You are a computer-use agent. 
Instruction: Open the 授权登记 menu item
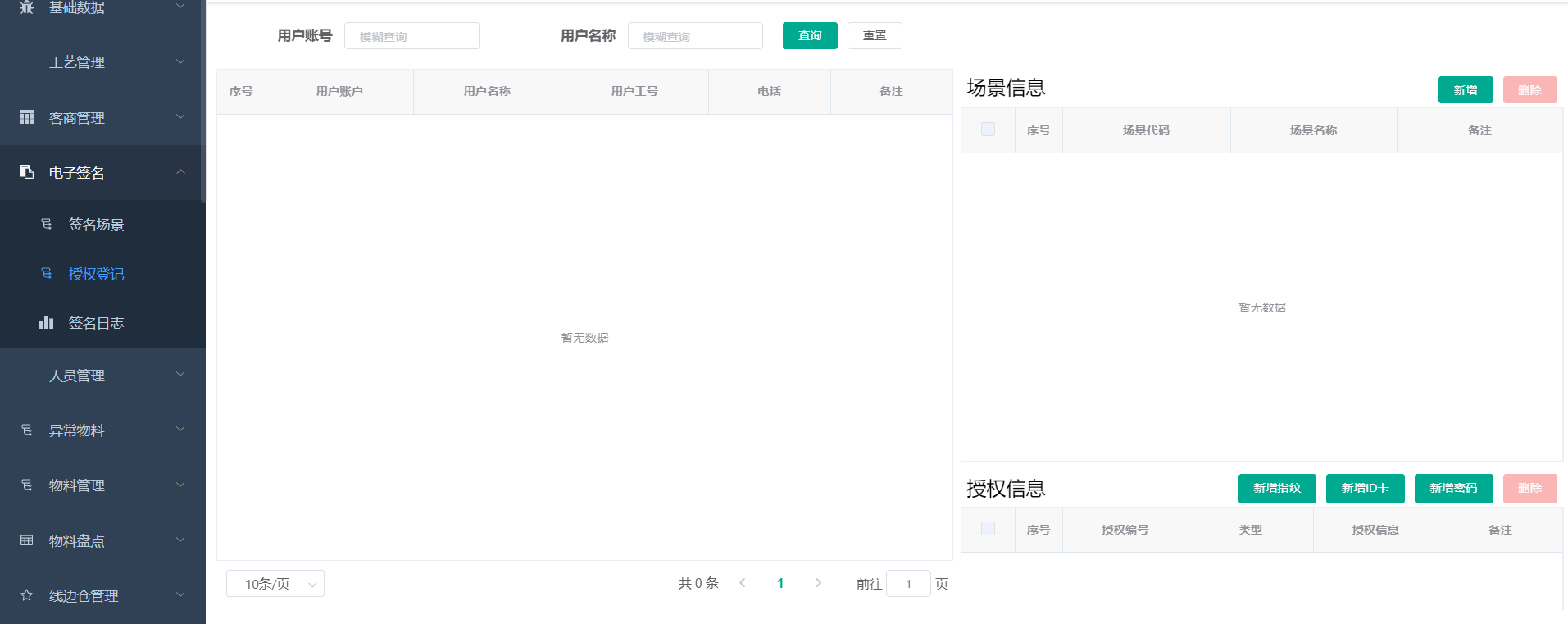(x=102, y=273)
